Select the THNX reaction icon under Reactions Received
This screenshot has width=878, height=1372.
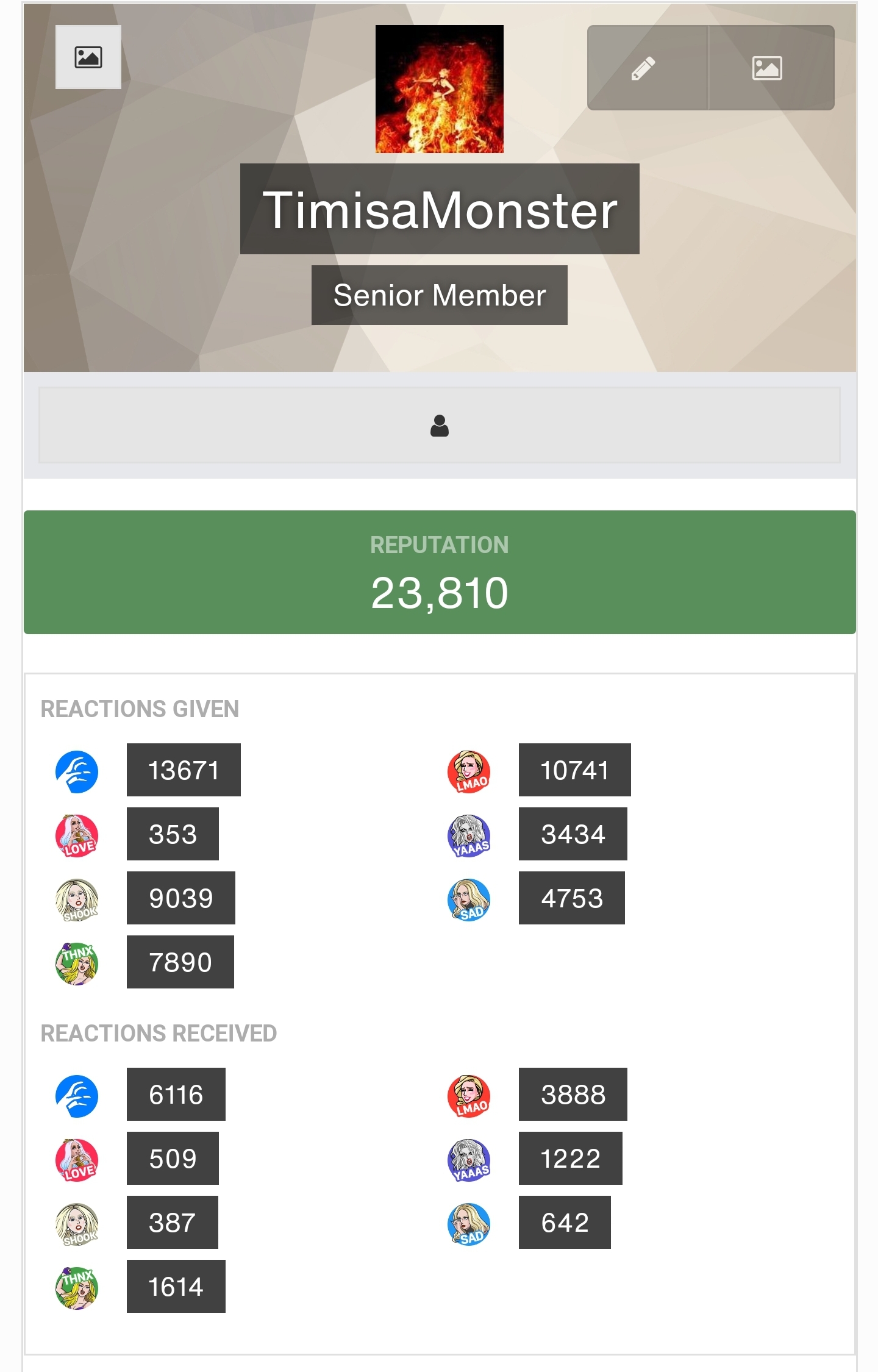click(x=77, y=1287)
